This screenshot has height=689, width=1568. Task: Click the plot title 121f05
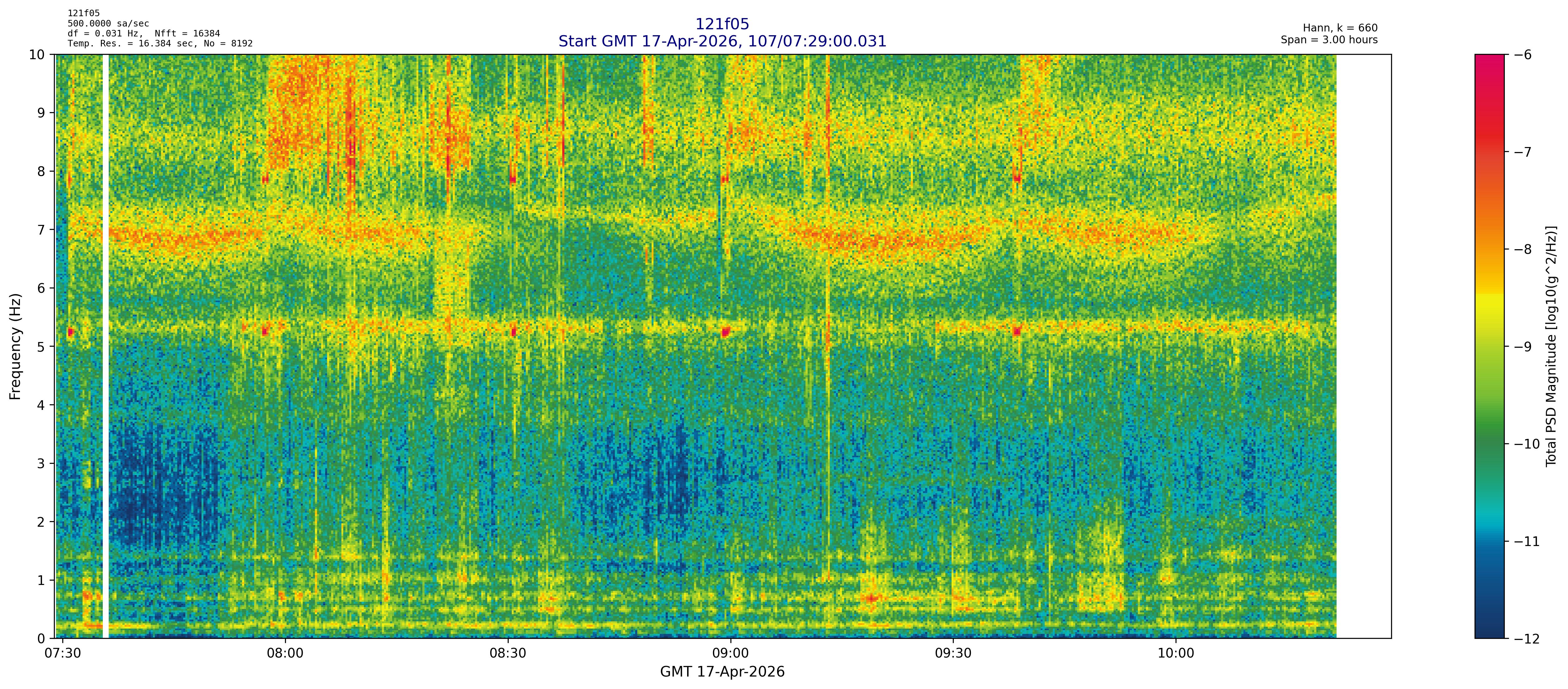click(x=722, y=24)
